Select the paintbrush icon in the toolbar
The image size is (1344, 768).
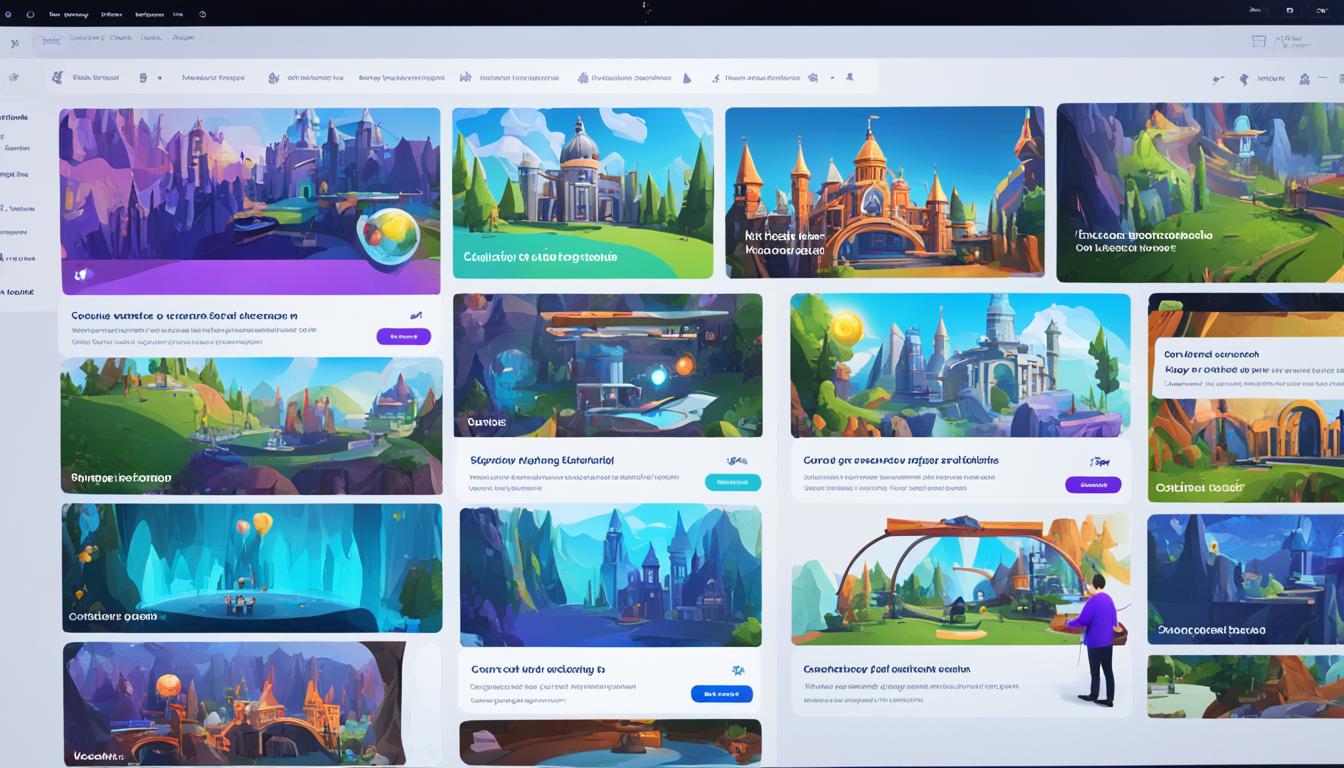click(x=57, y=77)
